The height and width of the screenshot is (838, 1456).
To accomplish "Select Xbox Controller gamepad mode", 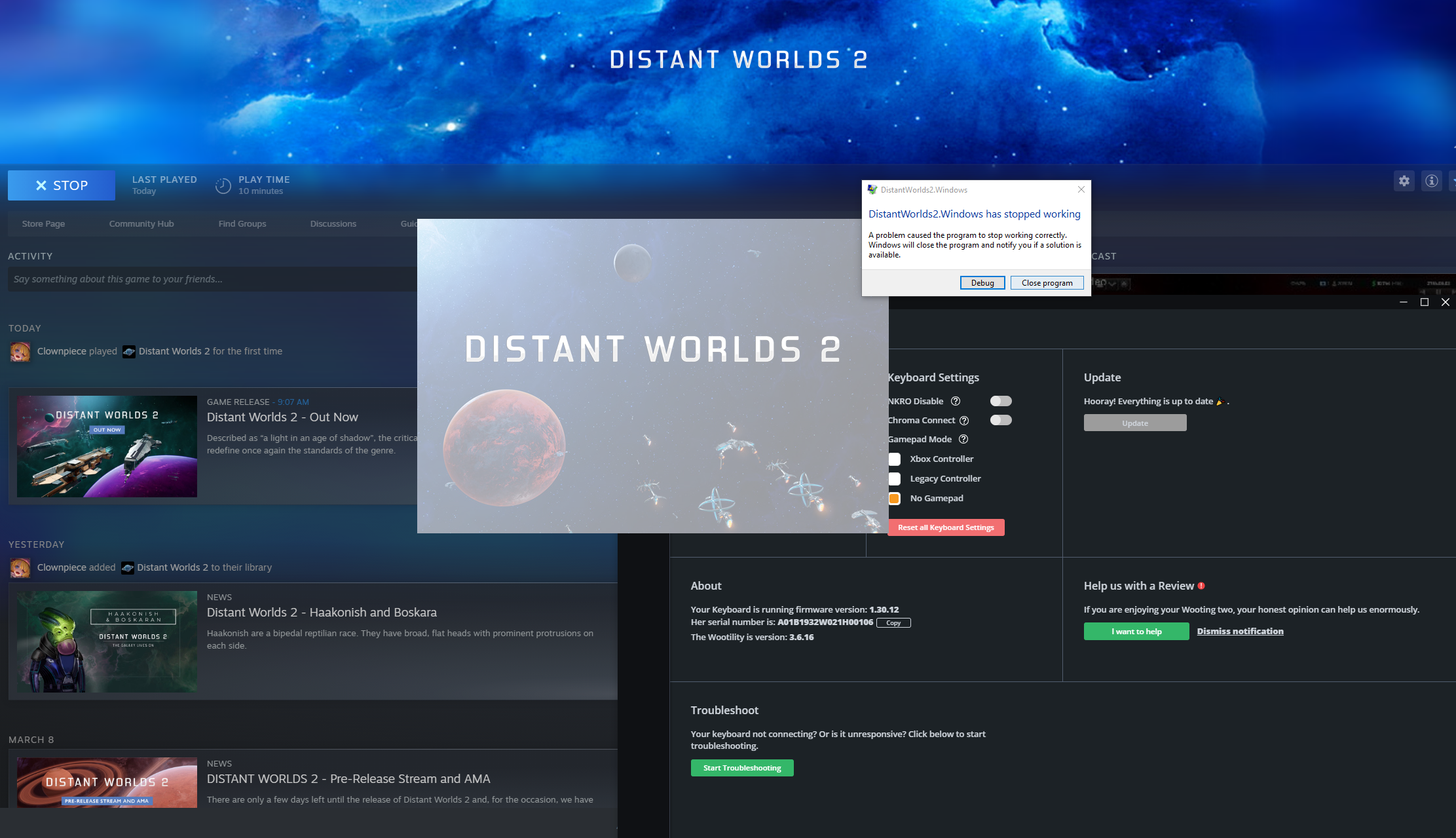I will [895, 459].
